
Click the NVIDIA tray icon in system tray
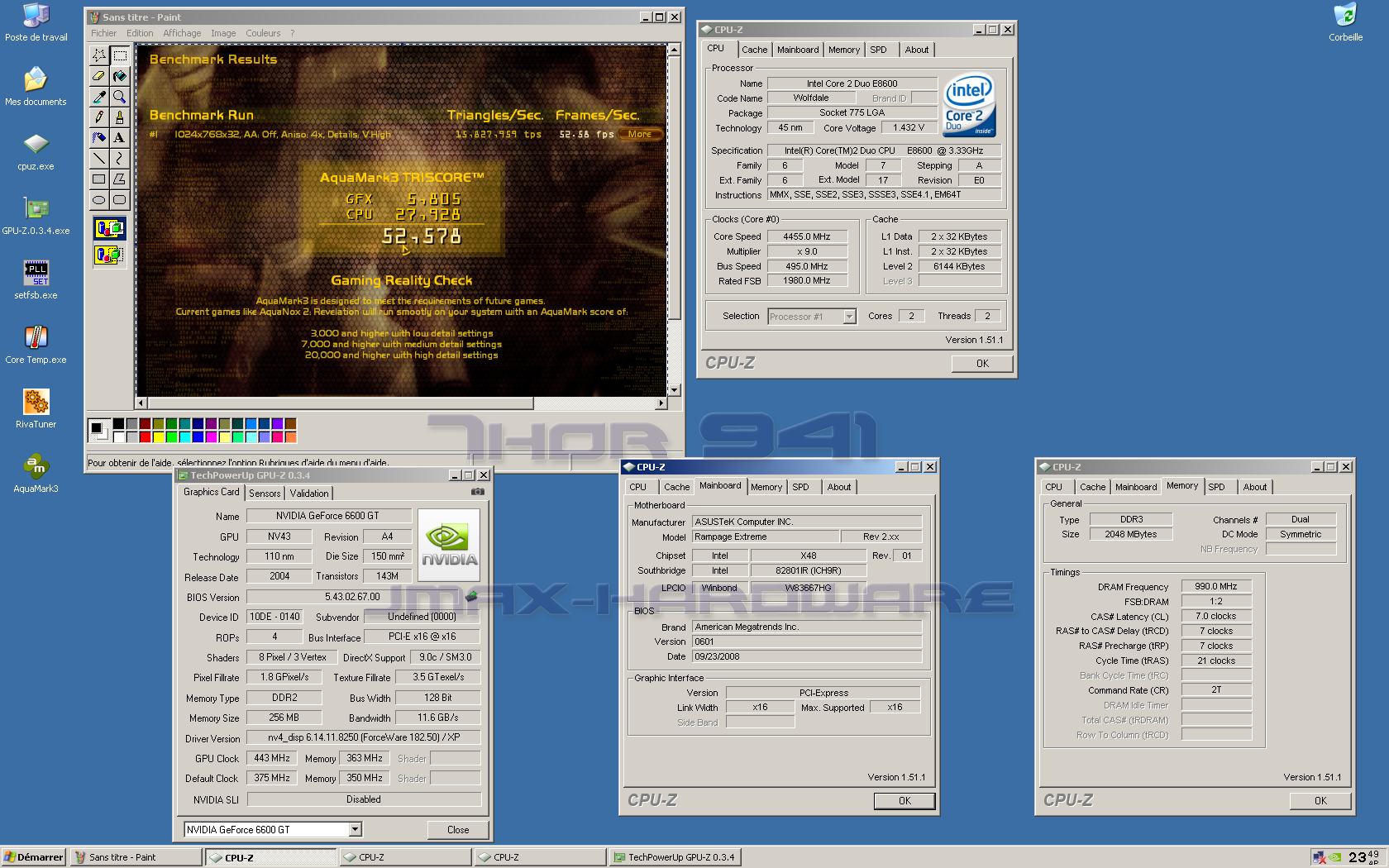(1335, 858)
